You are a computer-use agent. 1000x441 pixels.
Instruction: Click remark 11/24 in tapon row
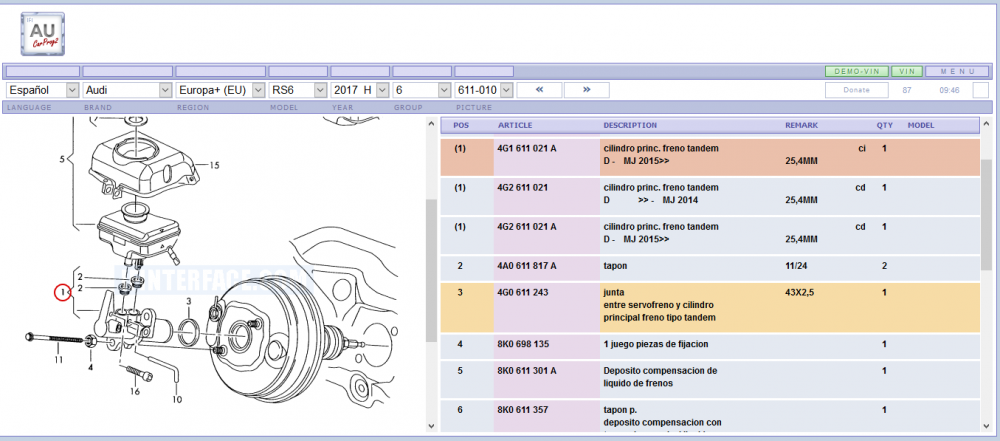(x=794, y=266)
